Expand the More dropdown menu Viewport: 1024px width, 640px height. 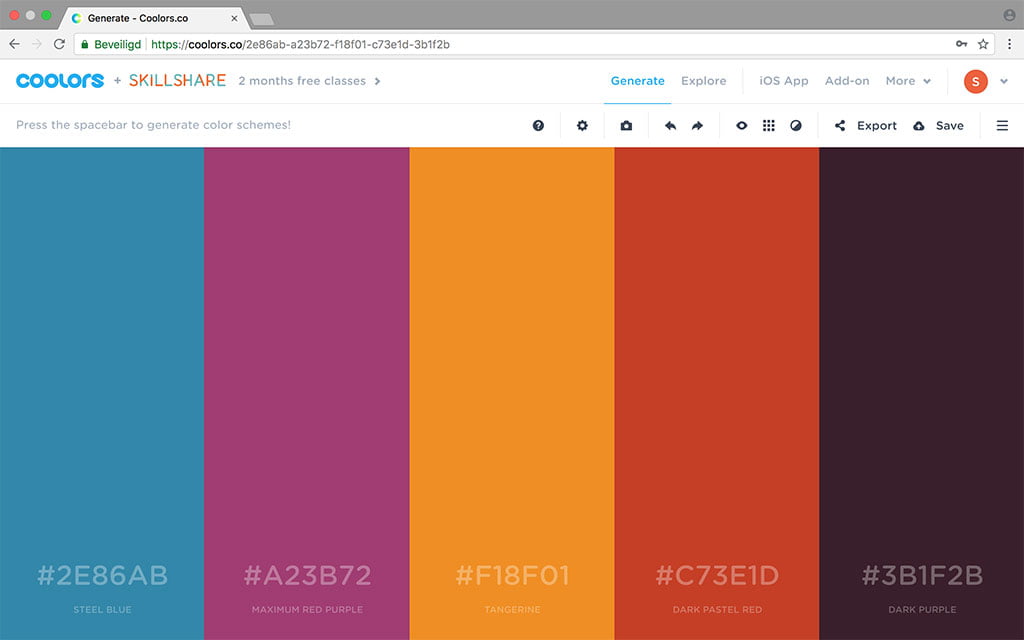908,81
